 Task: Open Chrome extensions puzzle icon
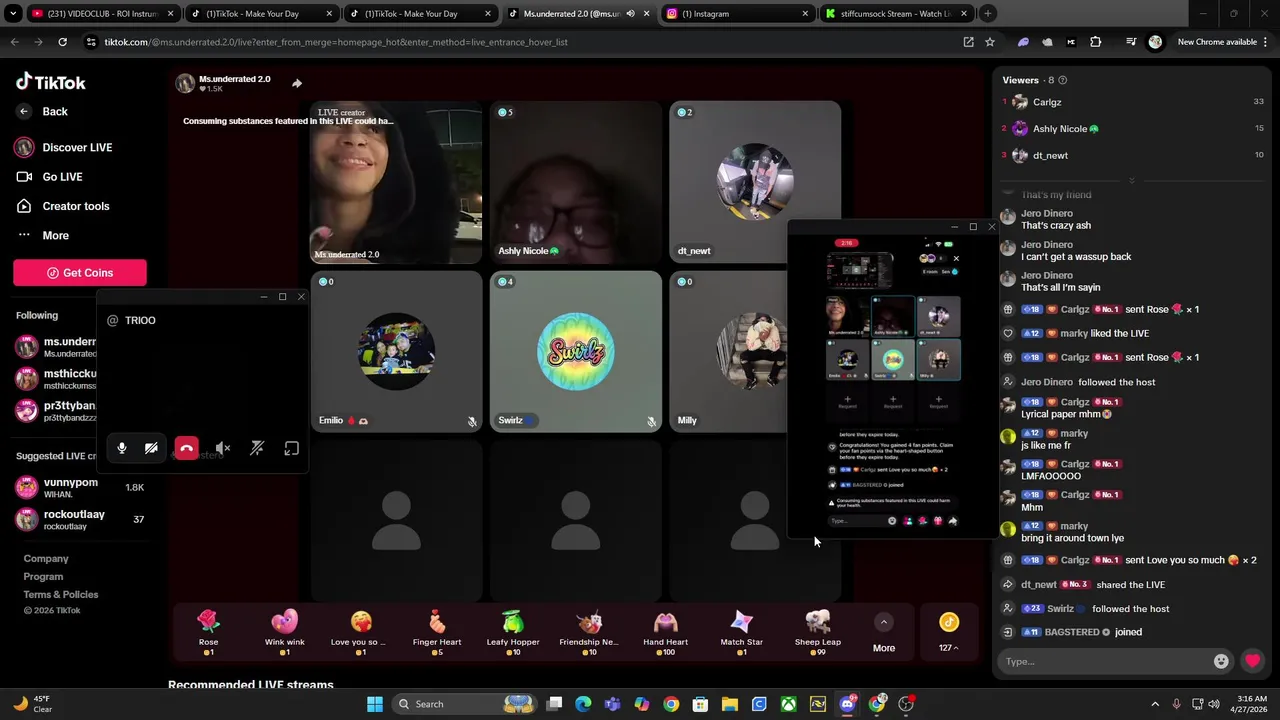[x=1095, y=42]
